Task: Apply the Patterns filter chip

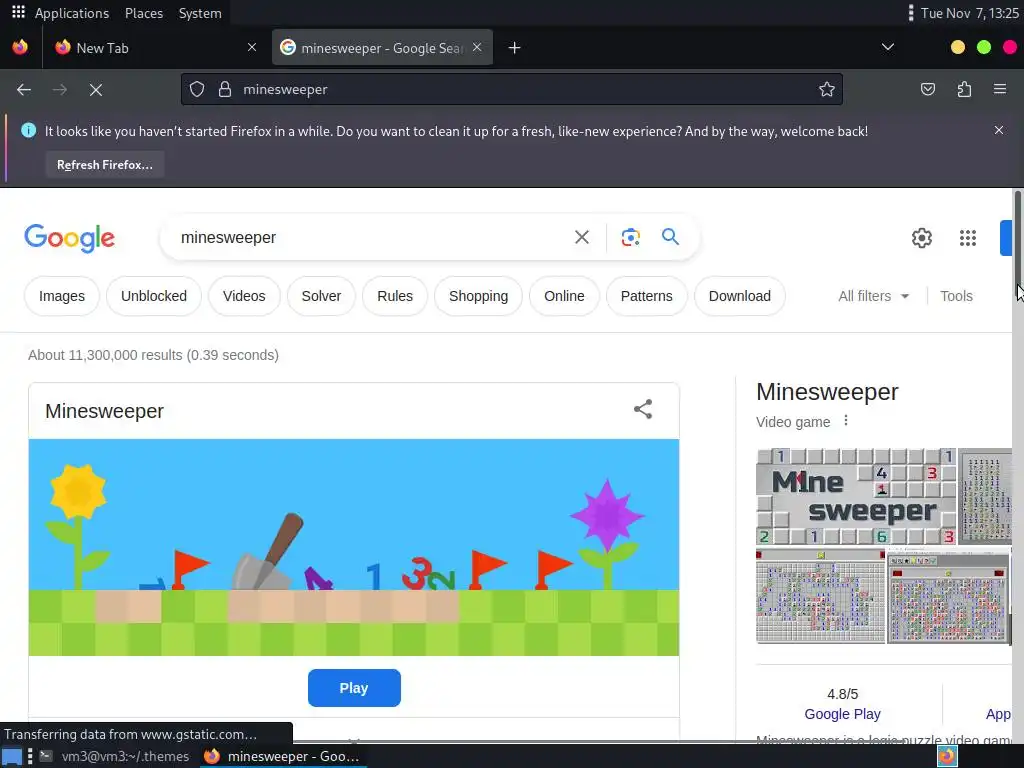Action: coord(647,296)
